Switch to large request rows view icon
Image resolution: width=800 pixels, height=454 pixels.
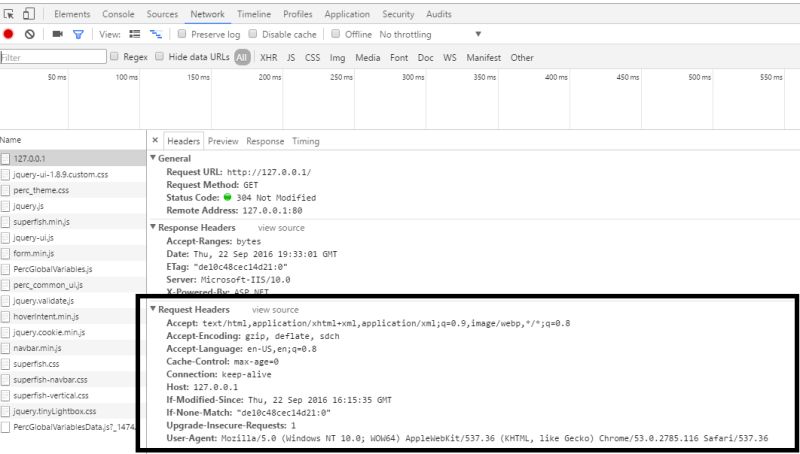[x=135, y=34]
